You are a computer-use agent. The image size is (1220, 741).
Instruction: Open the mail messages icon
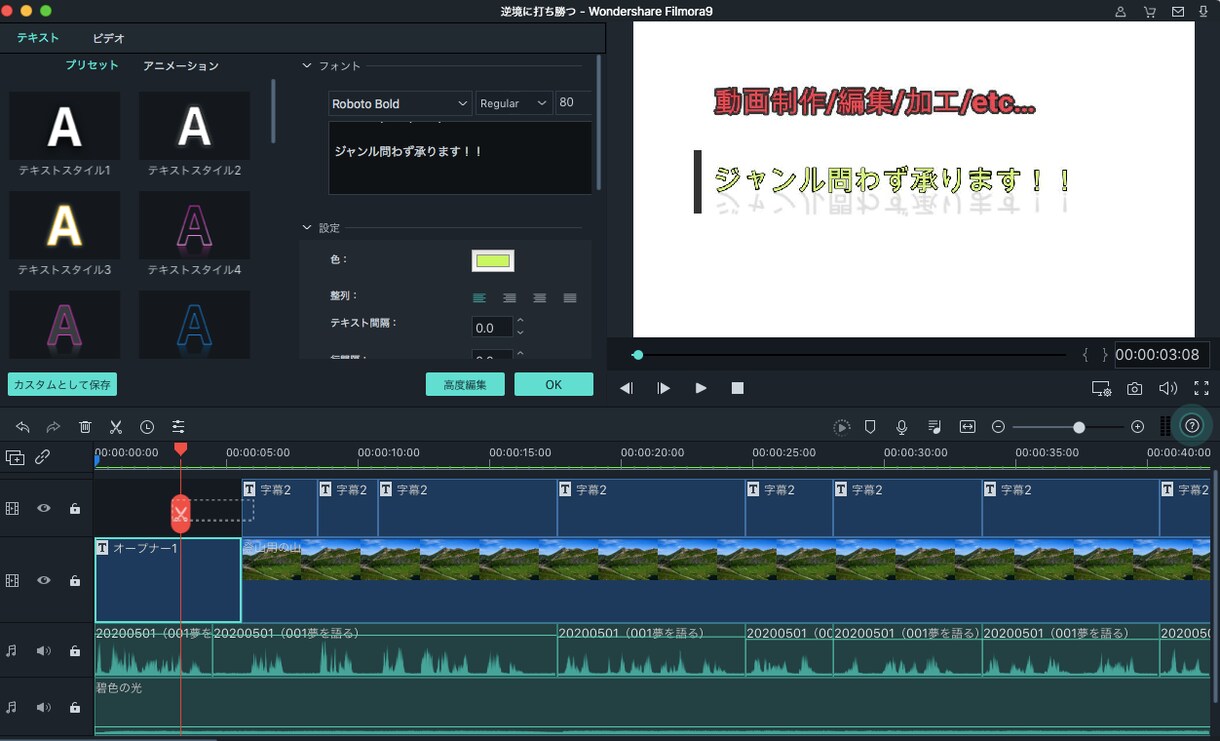[1178, 12]
